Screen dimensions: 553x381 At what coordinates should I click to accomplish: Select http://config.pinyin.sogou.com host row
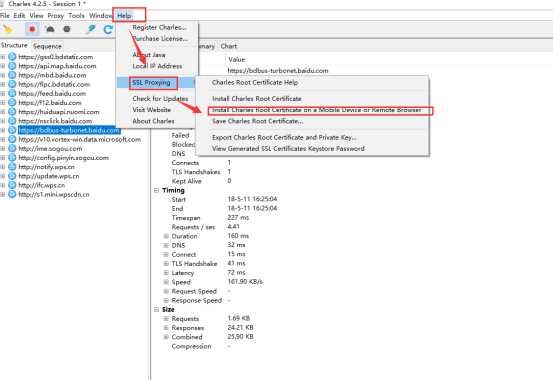pos(63,158)
